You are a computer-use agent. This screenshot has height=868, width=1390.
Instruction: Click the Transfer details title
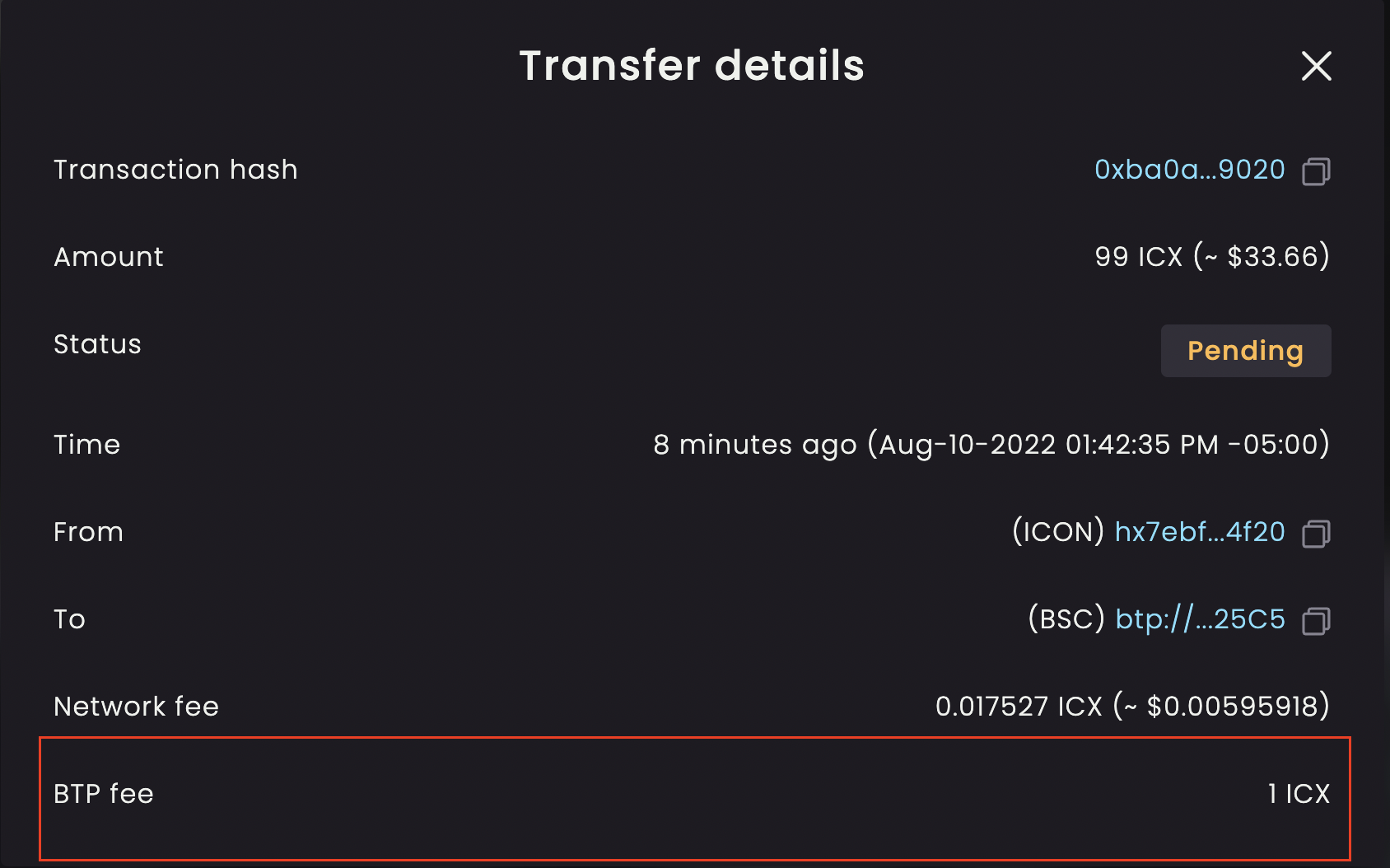[692, 65]
